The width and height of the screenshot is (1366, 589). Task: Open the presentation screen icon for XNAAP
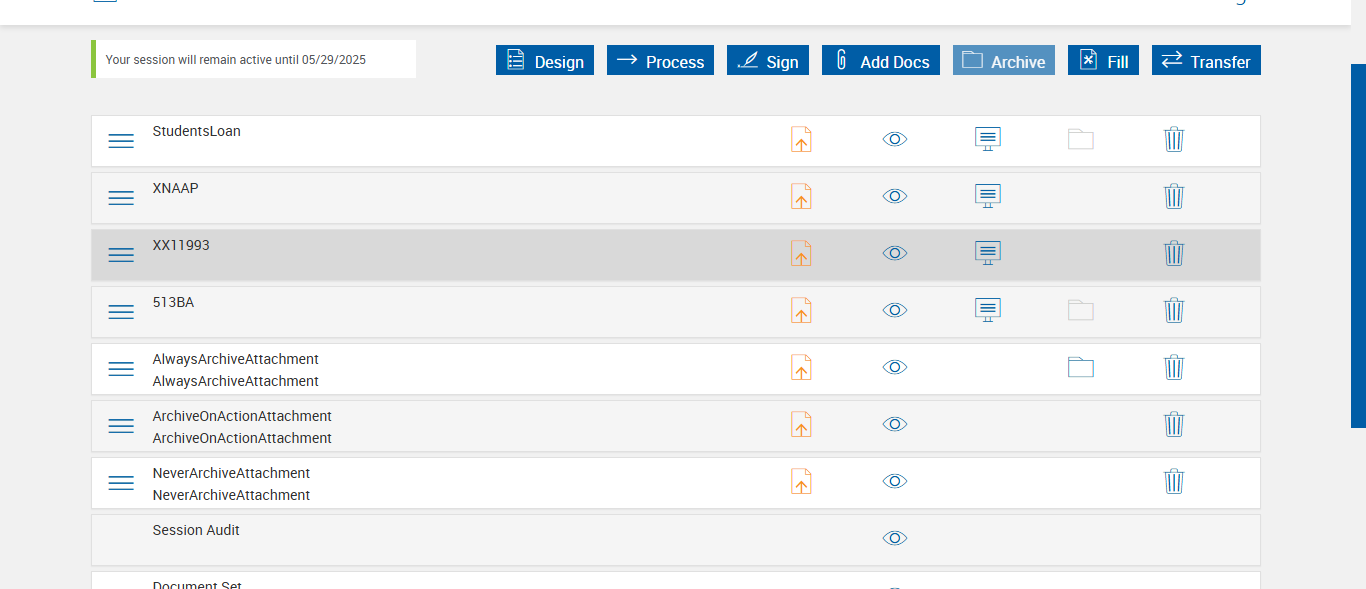(x=987, y=196)
